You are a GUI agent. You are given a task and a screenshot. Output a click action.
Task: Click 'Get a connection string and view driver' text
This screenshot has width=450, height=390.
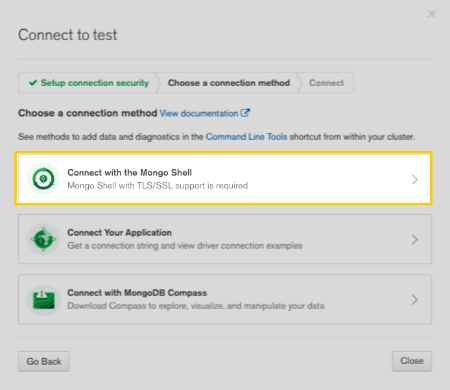185,246
